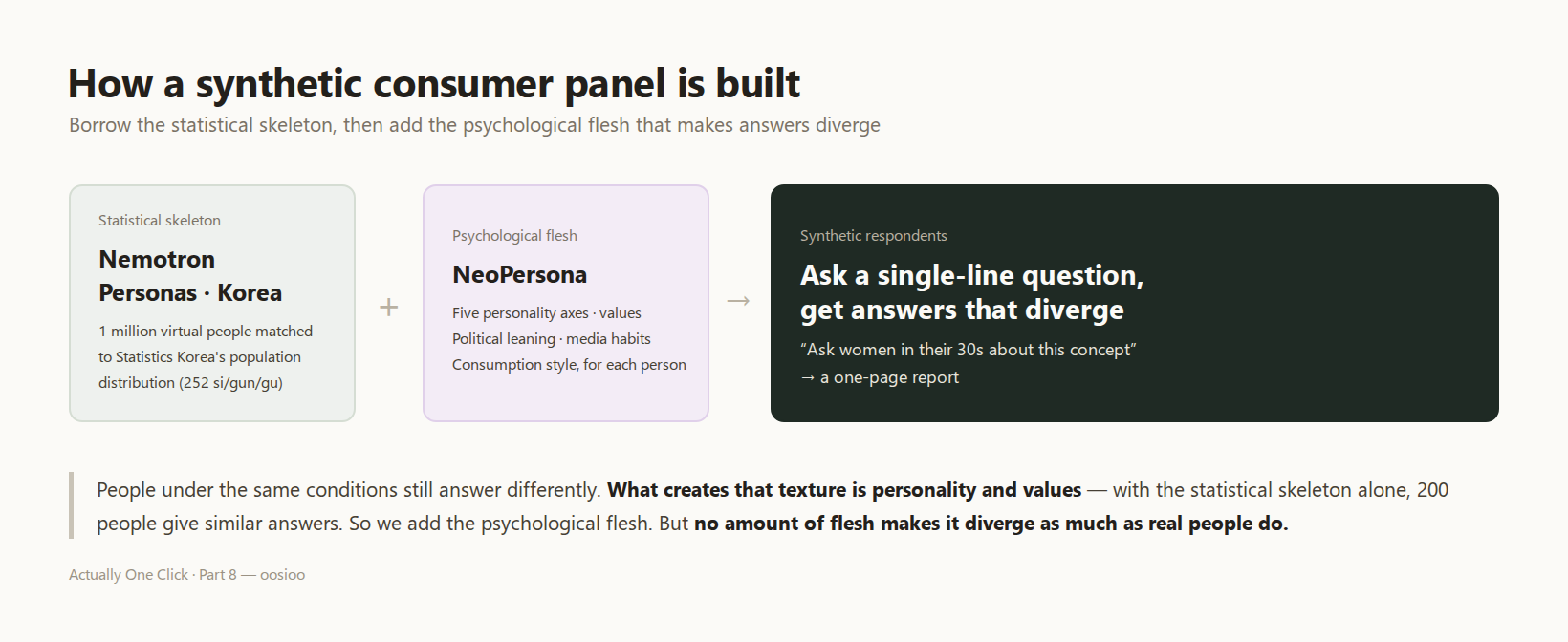Click the 'Nemotron Personas · Korea' heading
1568x642 pixels.
190,276
